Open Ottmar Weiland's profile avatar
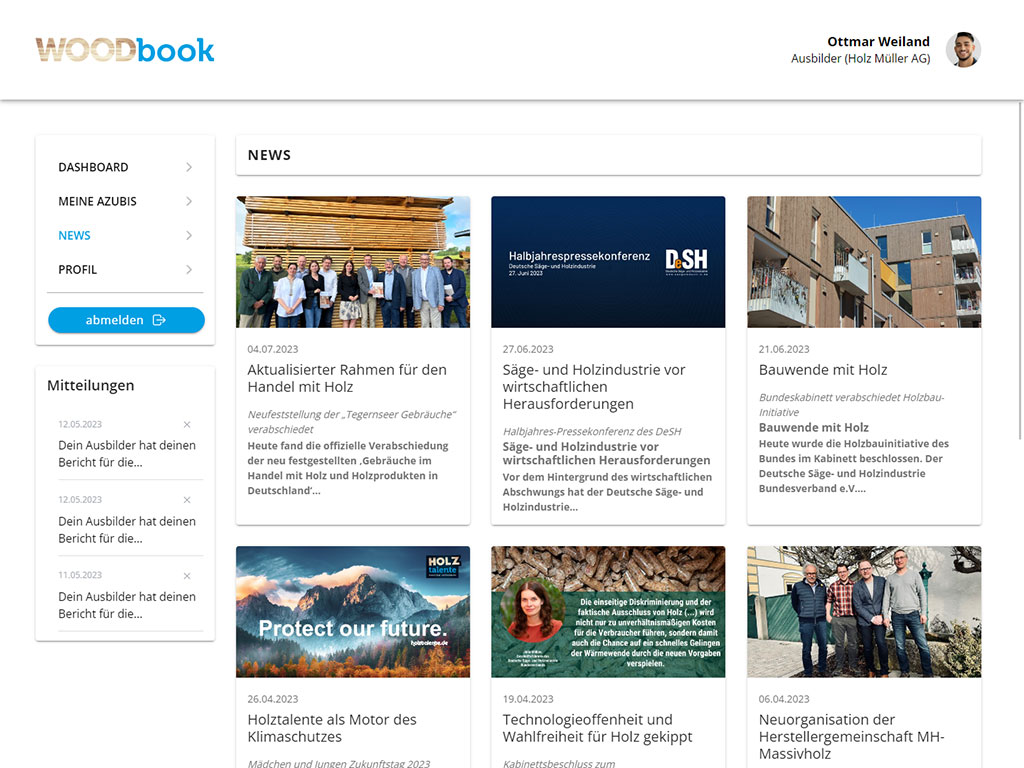 [x=963, y=50]
